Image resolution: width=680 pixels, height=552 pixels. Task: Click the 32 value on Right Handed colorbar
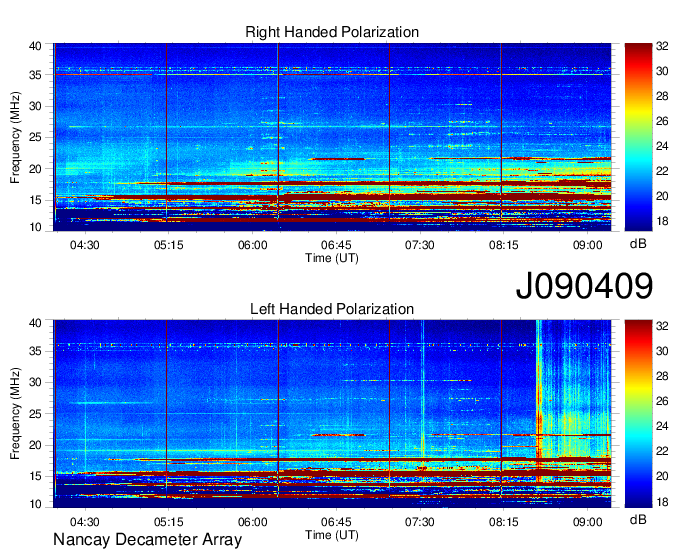pos(662,46)
